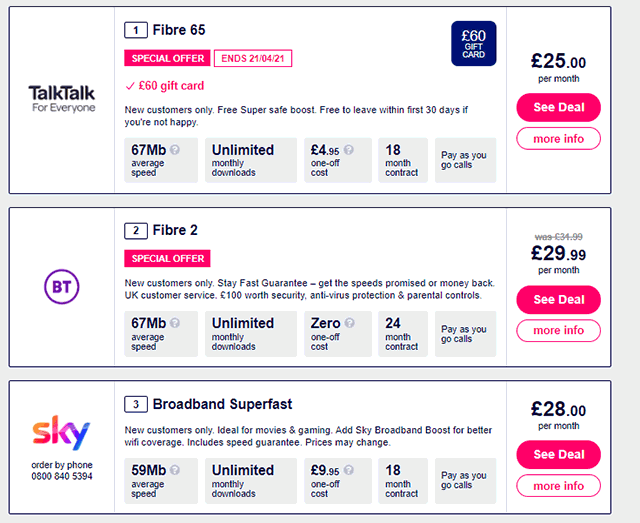Show more info for TalkTalk Fibre 65
This screenshot has width=640, height=523.
point(558,139)
